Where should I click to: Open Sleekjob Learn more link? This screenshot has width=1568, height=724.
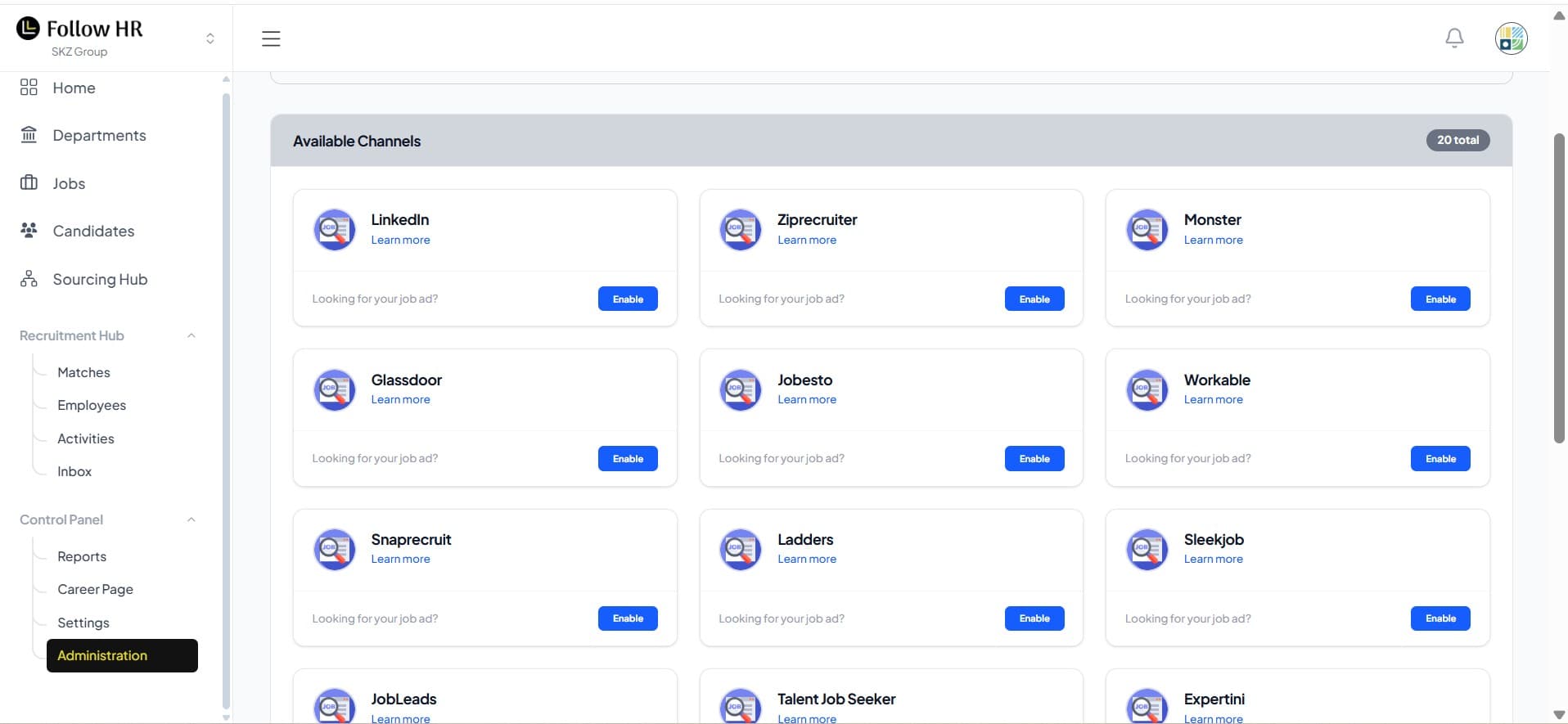pyautogui.click(x=1213, y=559)
